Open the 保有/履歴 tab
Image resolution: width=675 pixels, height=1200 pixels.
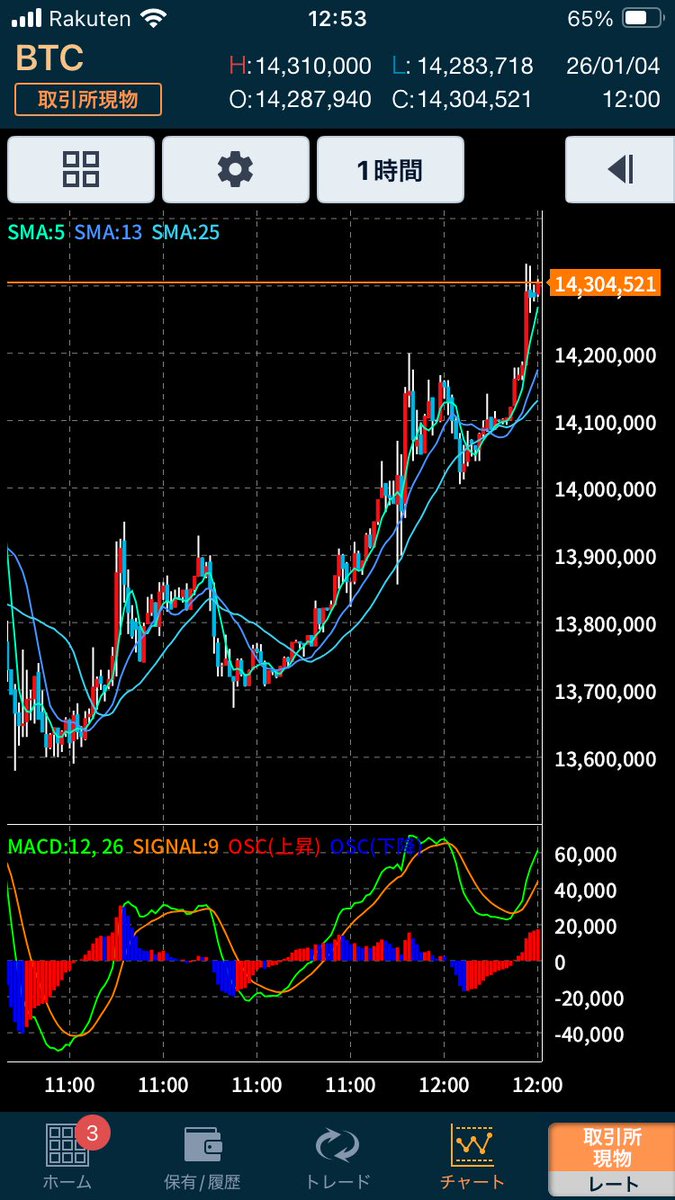pos(202,1157)
